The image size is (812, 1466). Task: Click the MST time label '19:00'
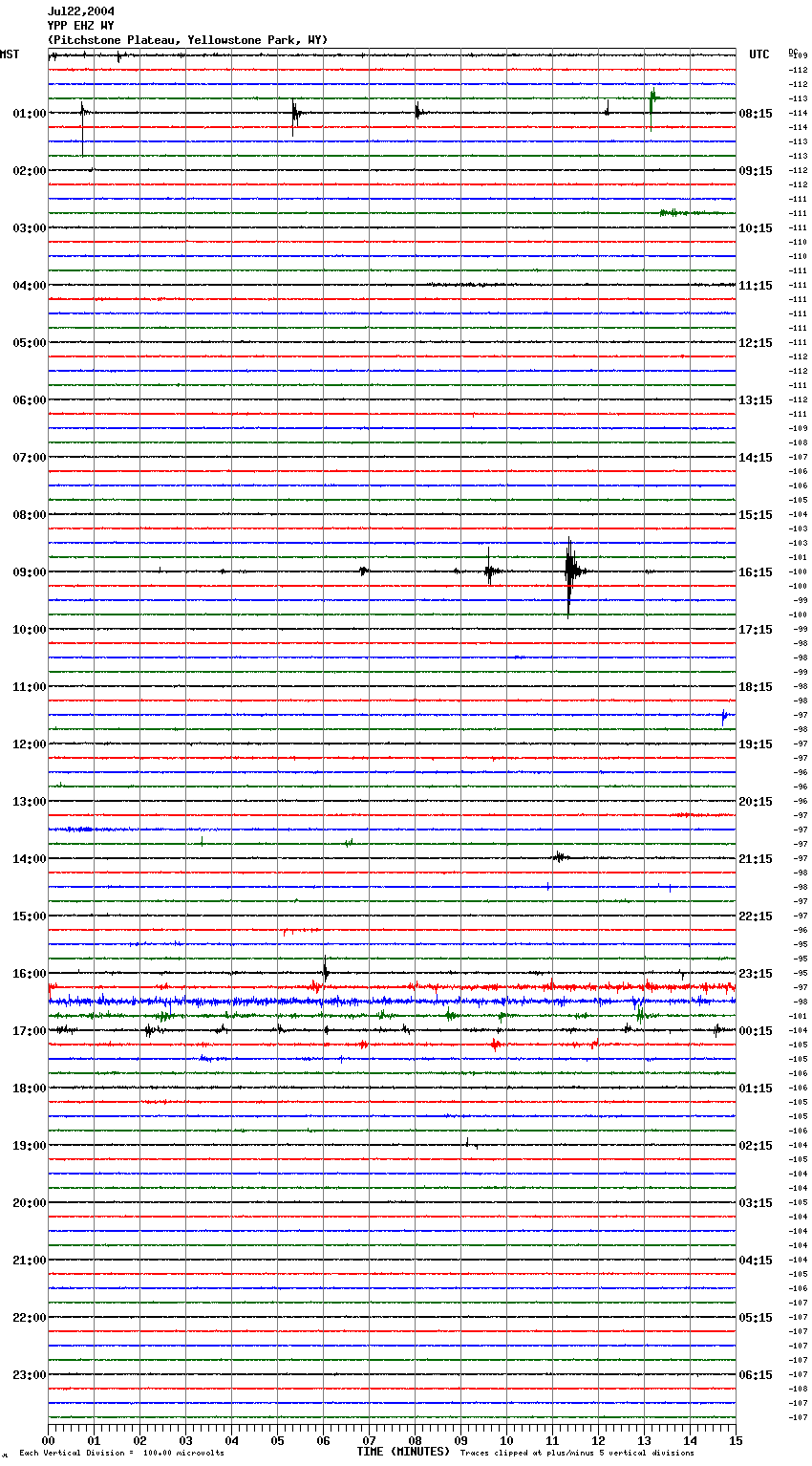[x=30, y=1146]
